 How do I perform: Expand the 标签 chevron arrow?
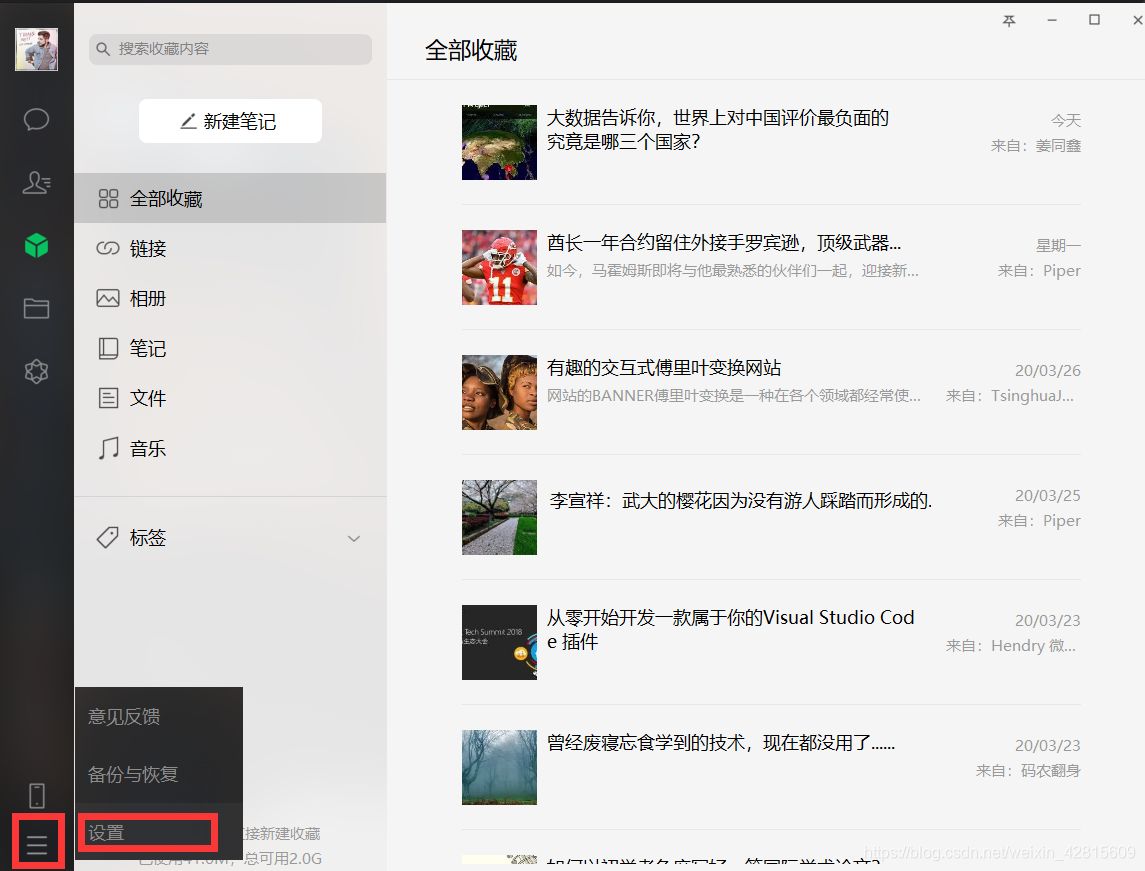354,539
